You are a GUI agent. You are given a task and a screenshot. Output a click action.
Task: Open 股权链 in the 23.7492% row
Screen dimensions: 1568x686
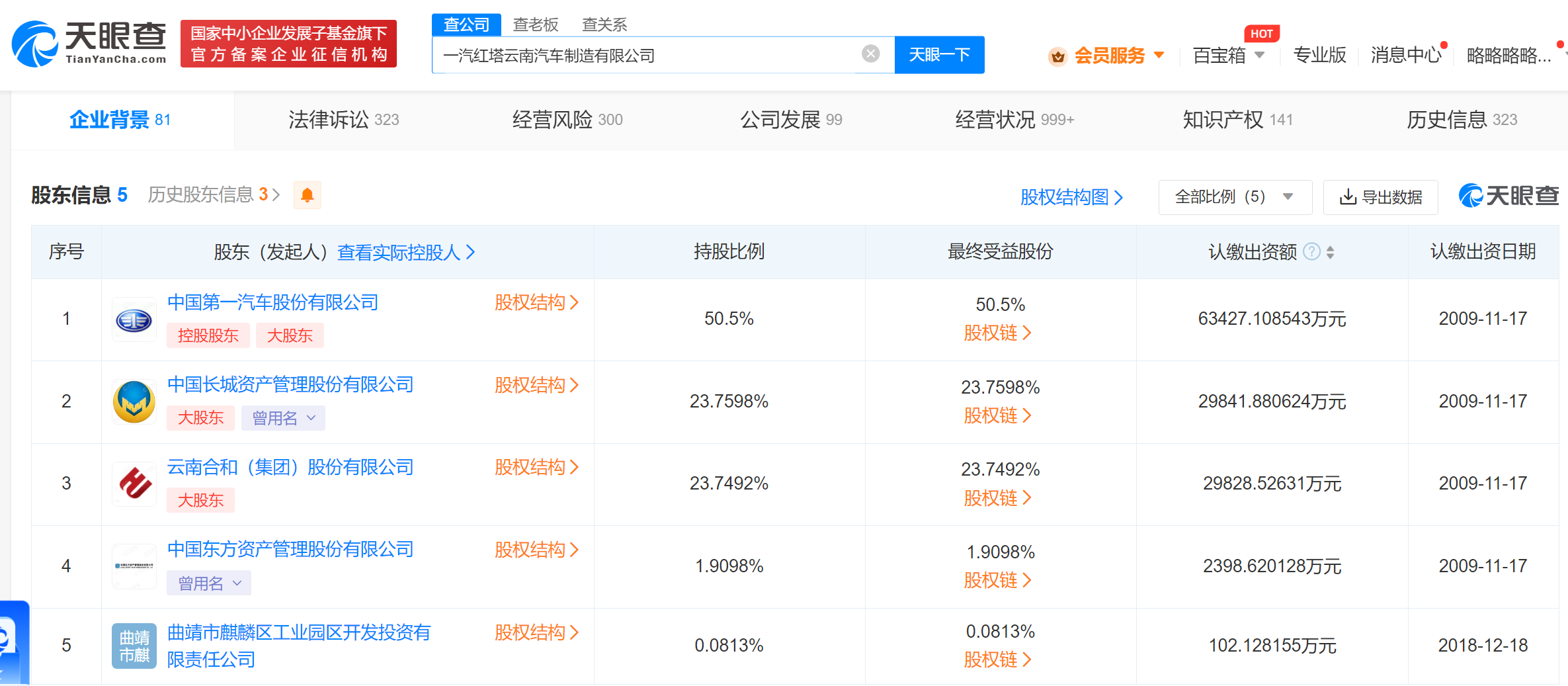[x=997, y=498]
